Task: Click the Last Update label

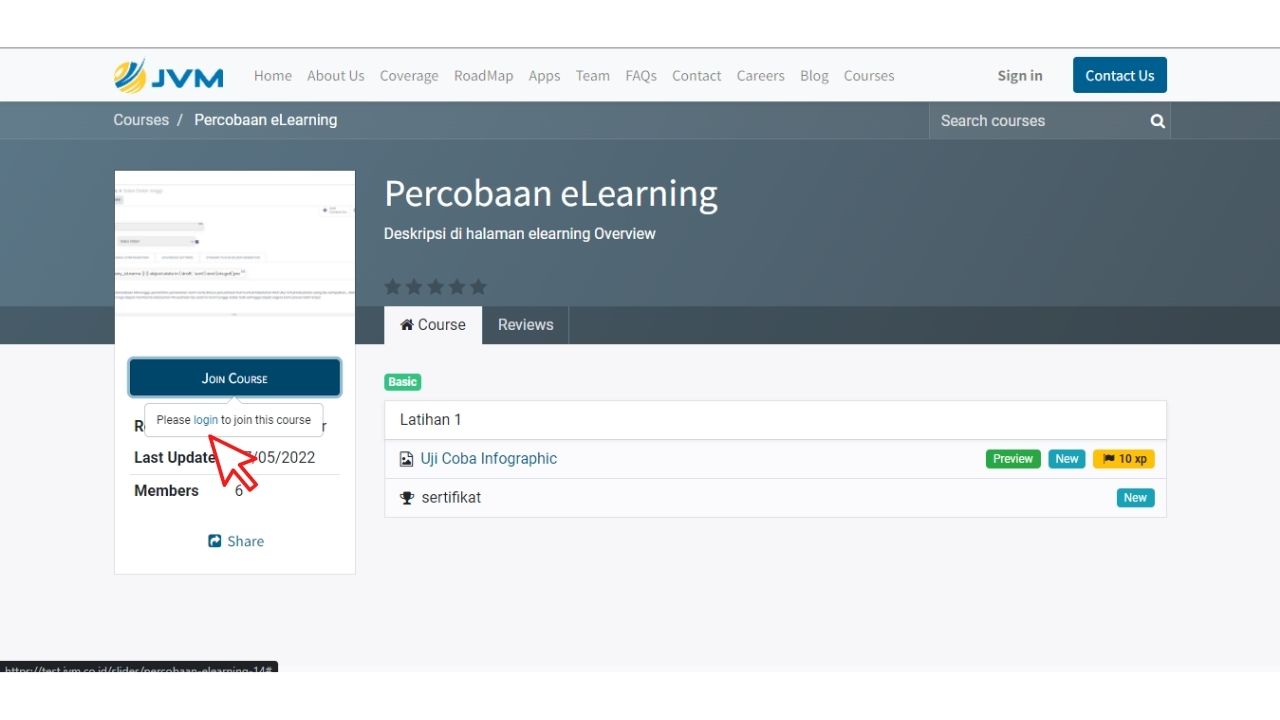Action: [175, 458]
